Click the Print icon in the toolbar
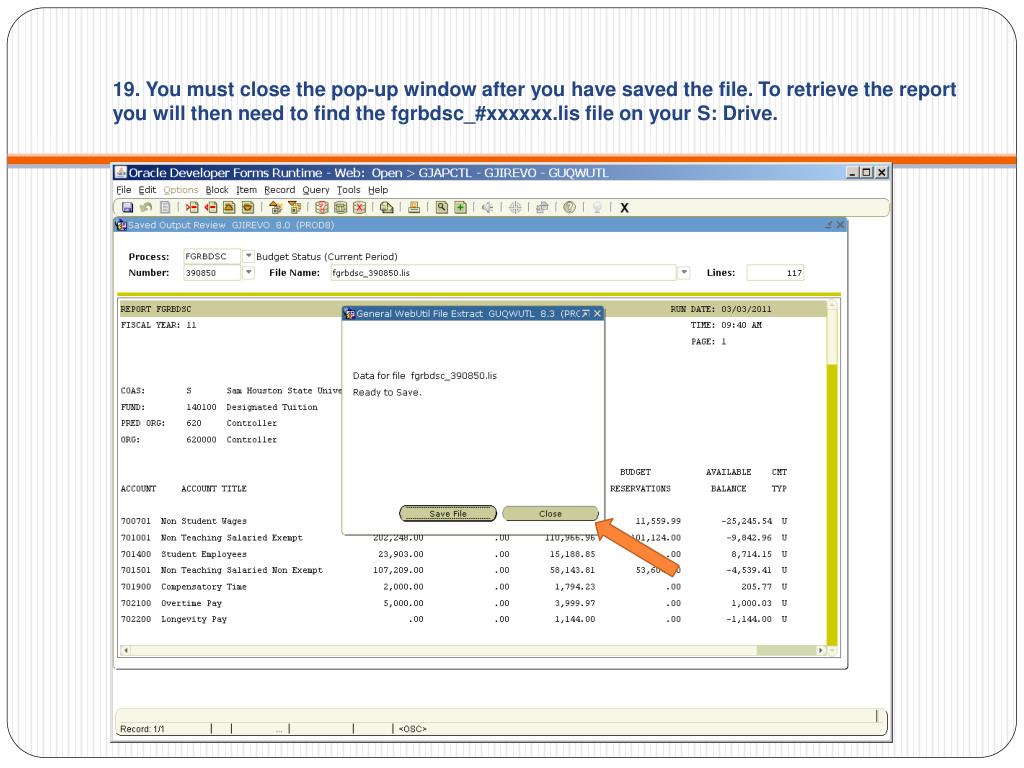This screenshot has height=768, width=1024. tap(413, 208)
